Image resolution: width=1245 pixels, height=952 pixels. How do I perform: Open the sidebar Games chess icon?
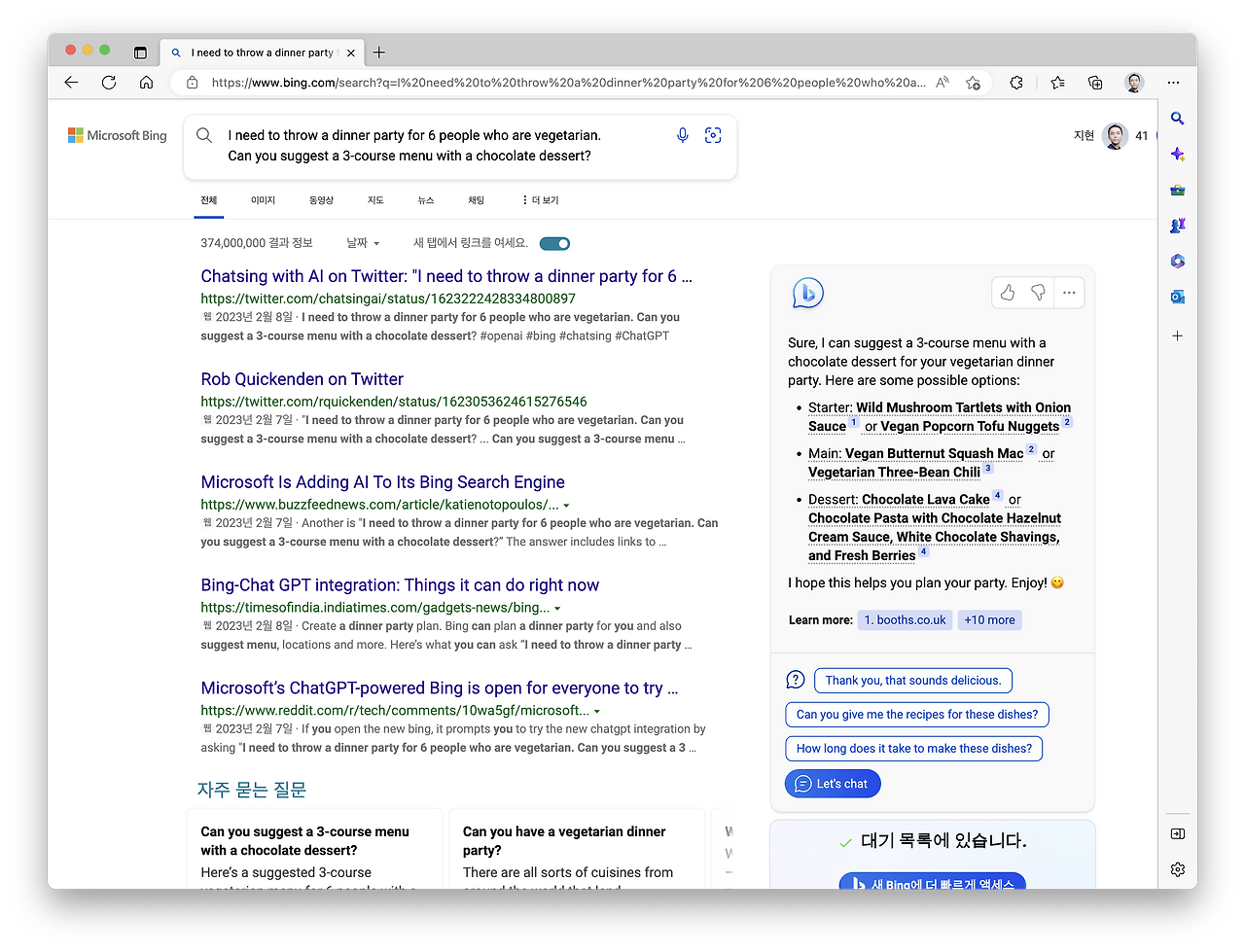click(x=1178, y=226)
